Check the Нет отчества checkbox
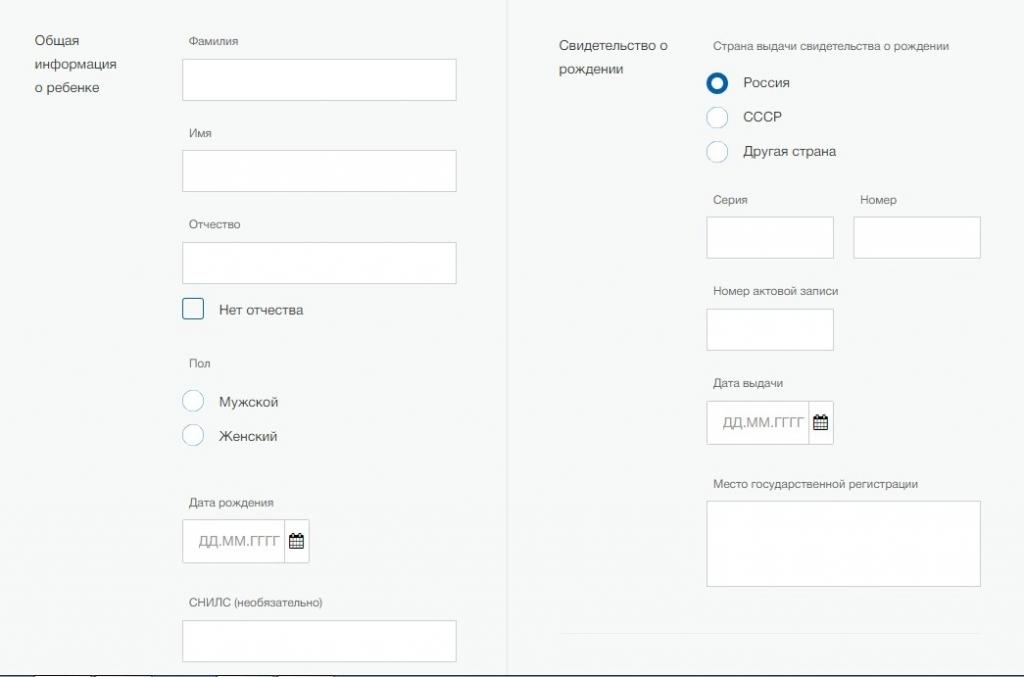The image size is (1024, 677). point(192,308)
